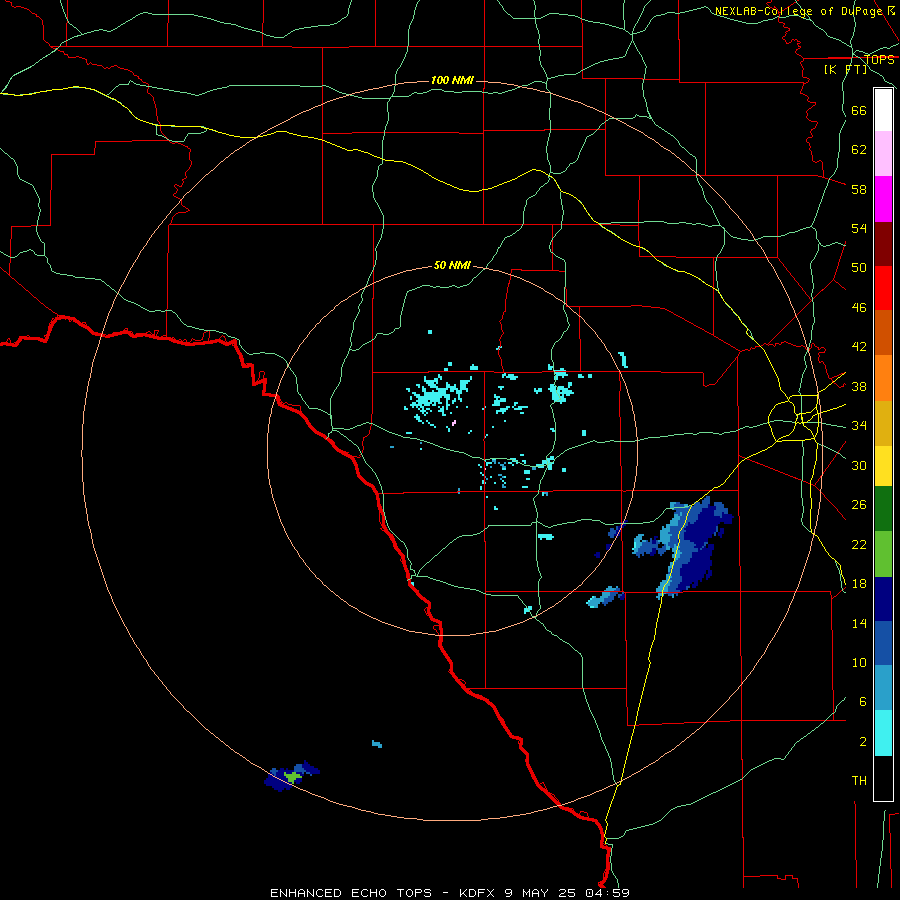The image size is (900, 900).
Task: Click the "100 NMI" range ring label
Action: click(x=452, y=80)
